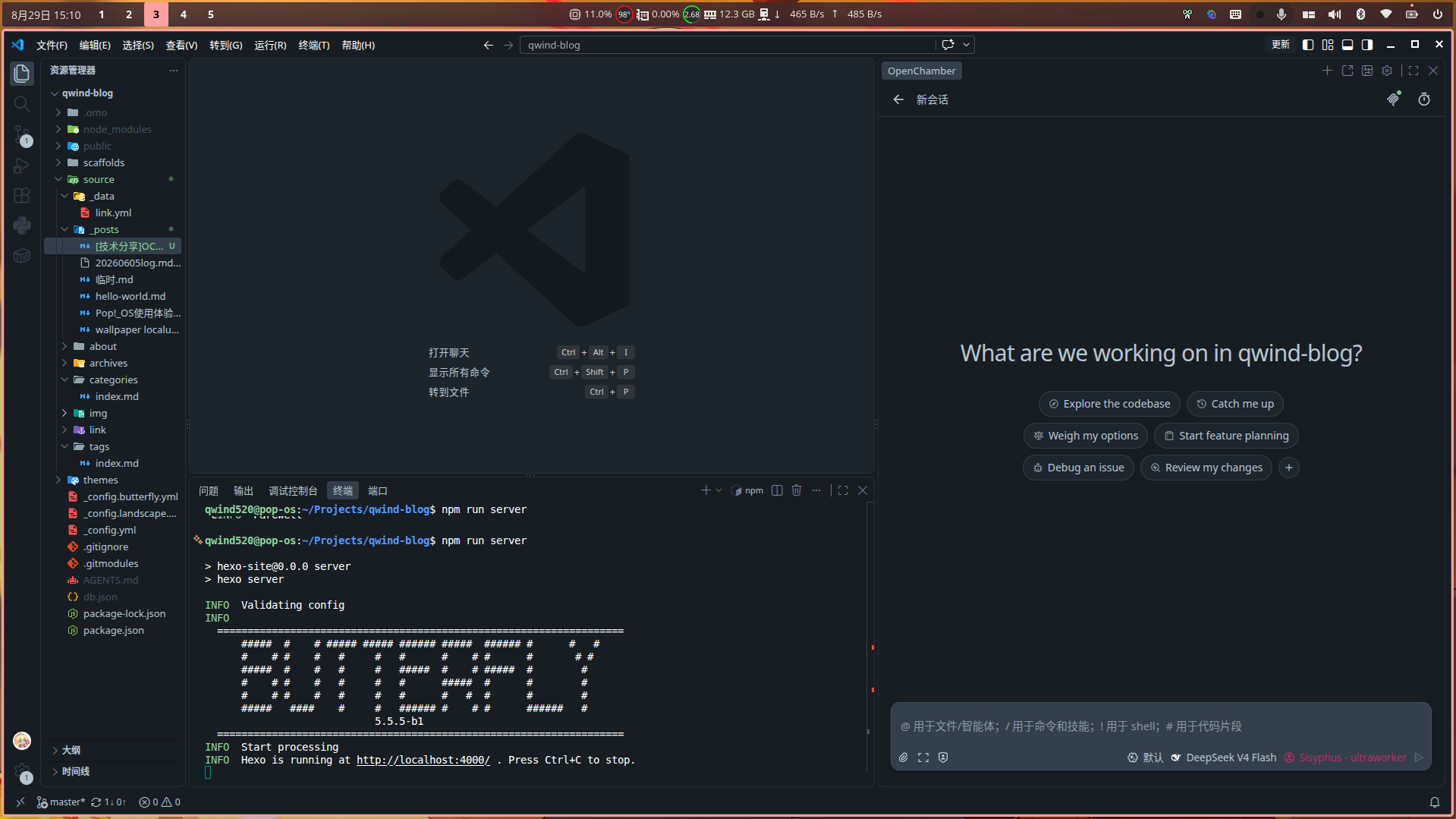This screenshot has height=819, width=1456.
Task: Expand the scaffolds folder
Action: (58, 162)
